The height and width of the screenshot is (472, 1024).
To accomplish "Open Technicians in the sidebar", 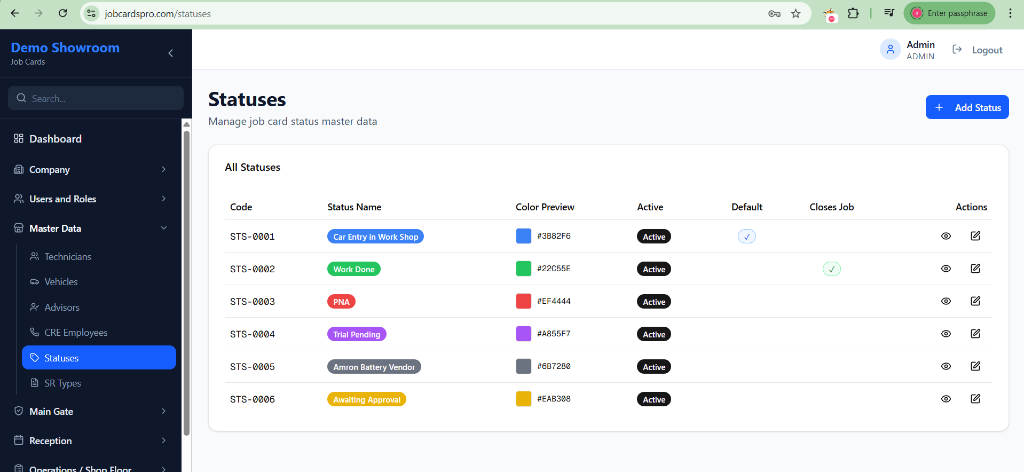I will (x=68, y=257).
